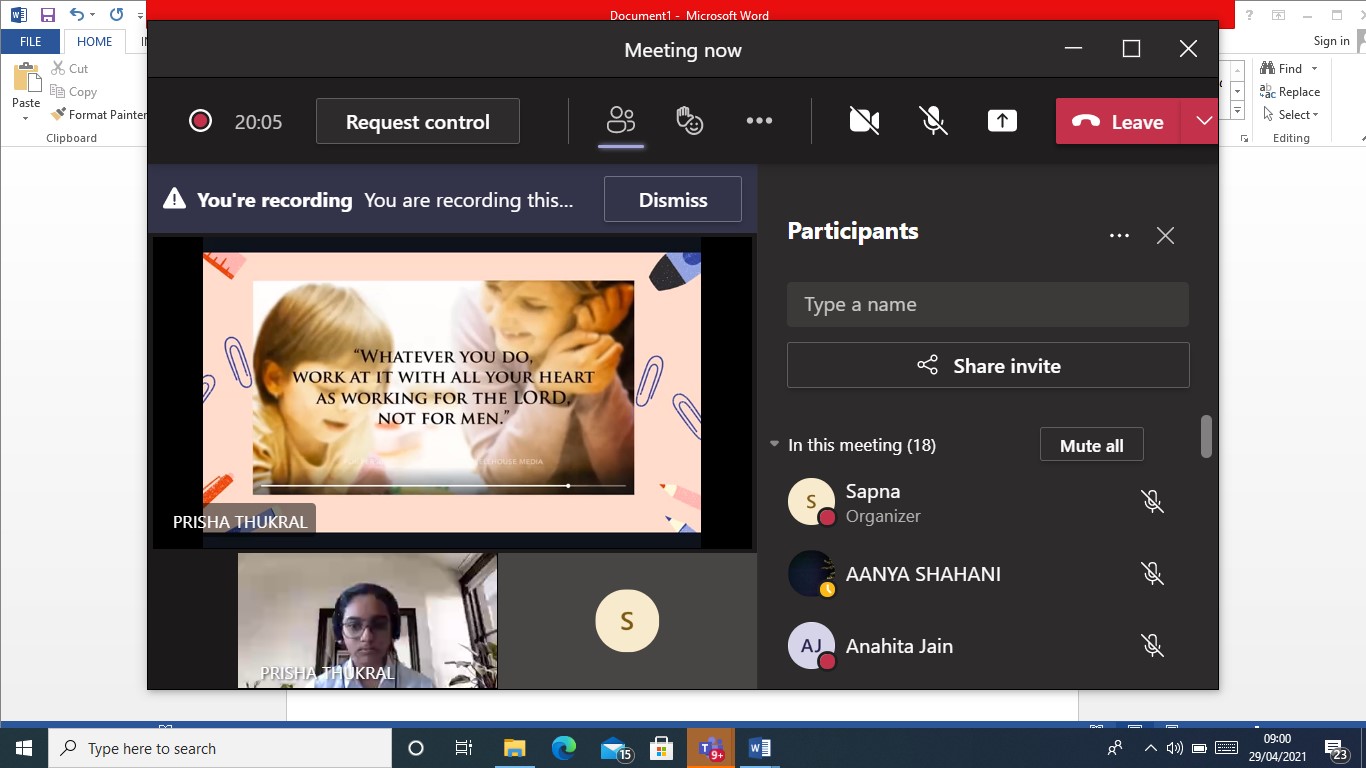
Task: Select the AJ avatar of Anahita Jain
Action: coord(811,646)
